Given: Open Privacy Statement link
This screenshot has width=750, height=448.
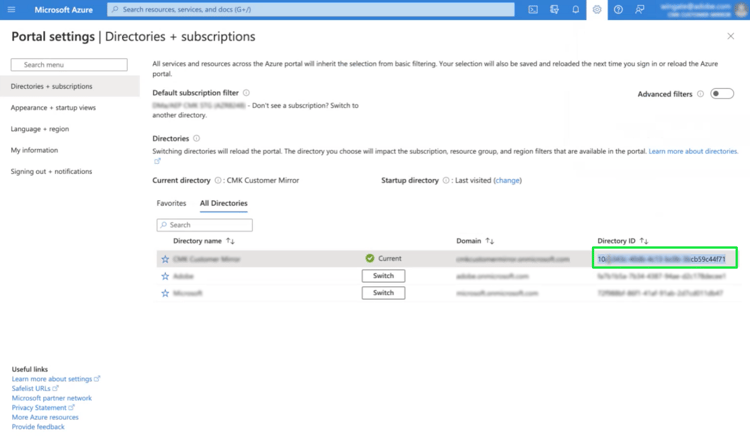Looking at the screenshot, I should click(39, 407).
